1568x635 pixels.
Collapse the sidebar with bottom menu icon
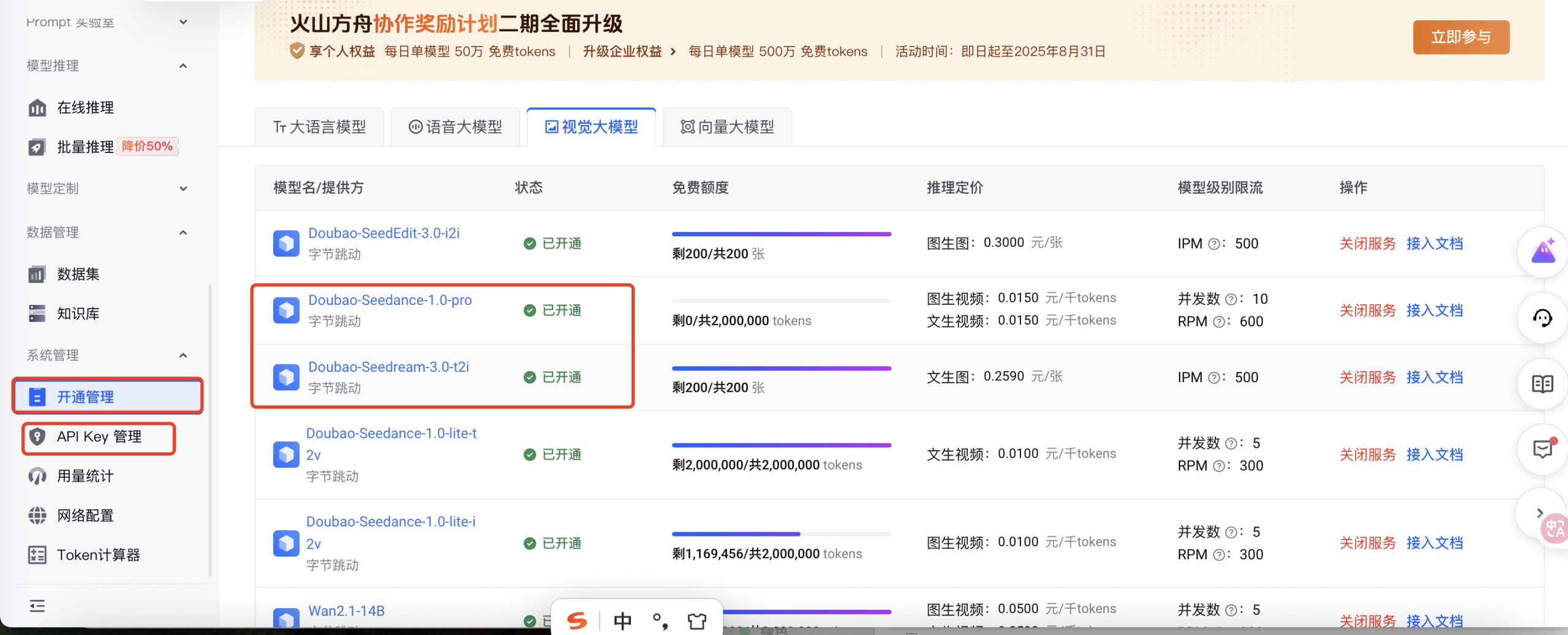[37, 606]
